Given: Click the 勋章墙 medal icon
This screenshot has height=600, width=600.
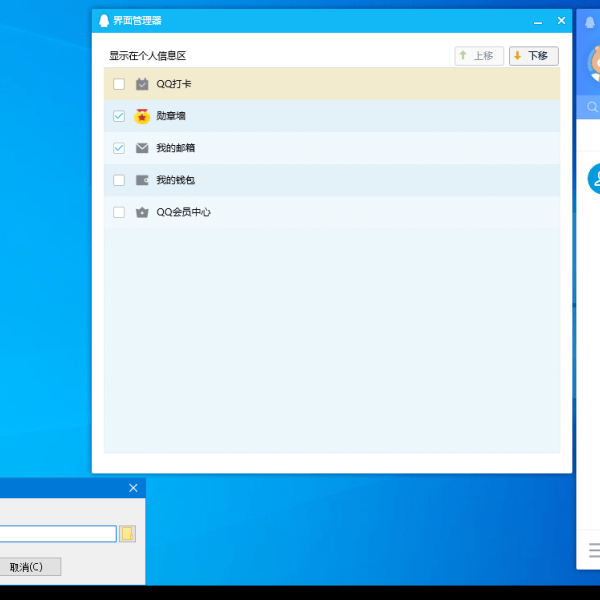Looking at the screenshot, I should (x=142, y=116).
